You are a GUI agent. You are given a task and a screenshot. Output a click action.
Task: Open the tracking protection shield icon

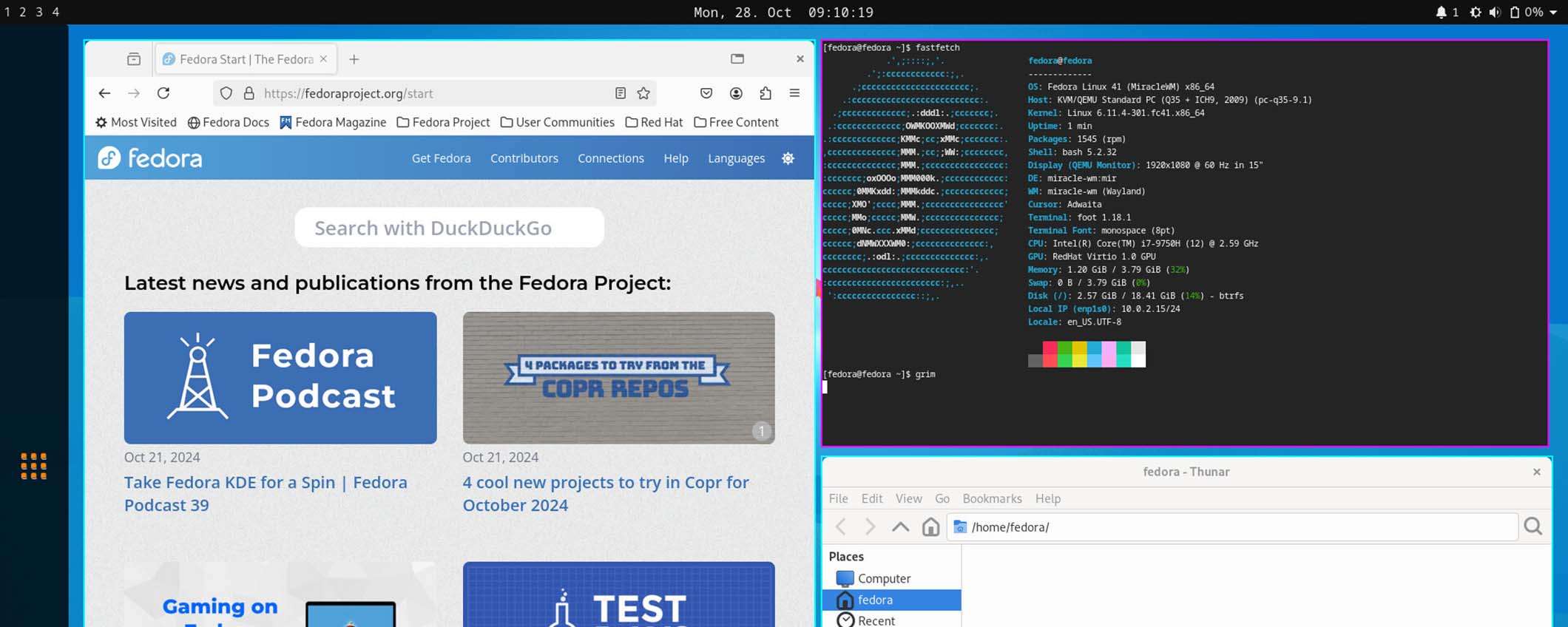(x=226, y=93)
